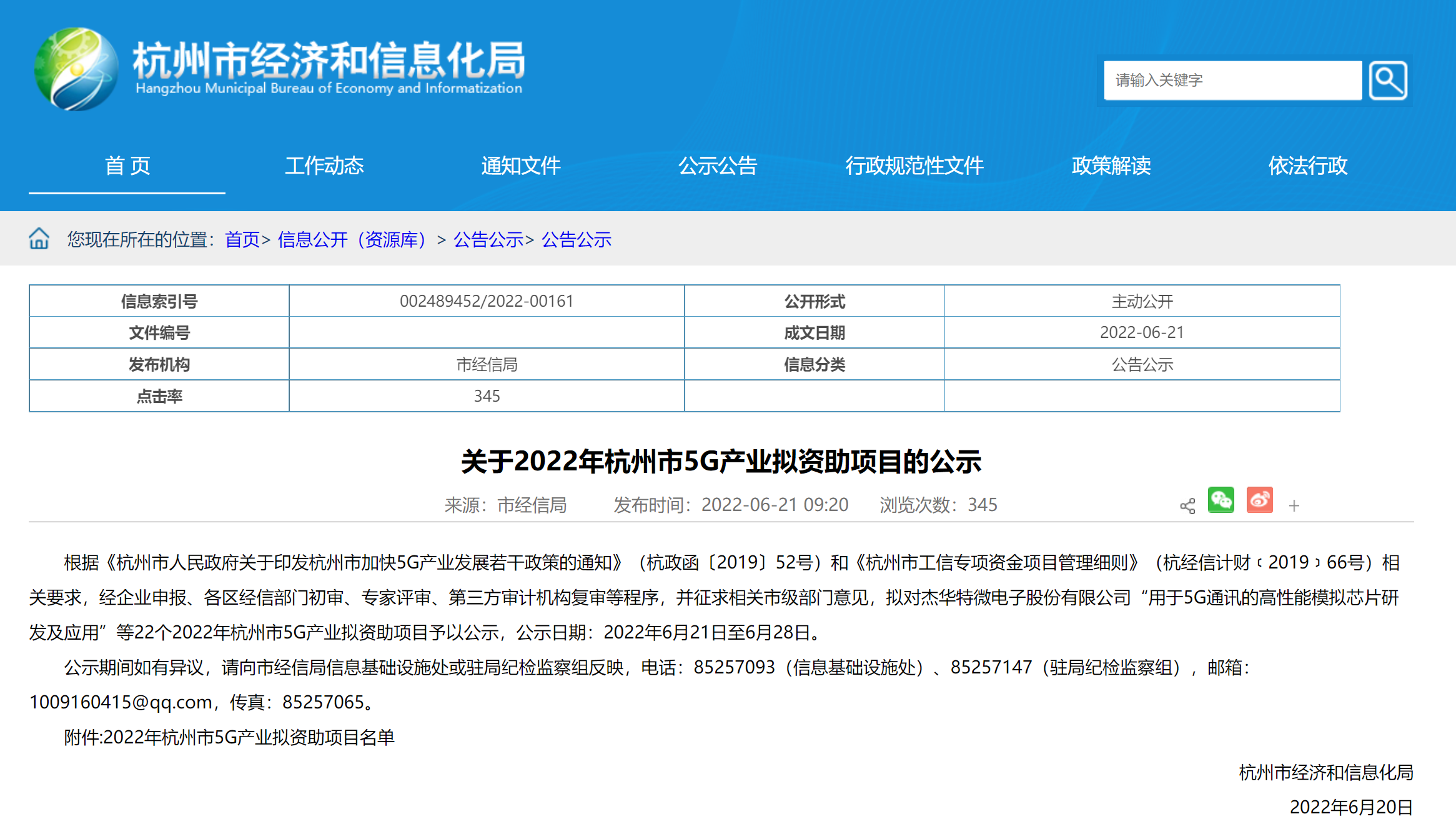Open the 公示公告 navigation tab
The width and height of the screenshot is (1456, 819).
pyautogui.click(x=718, y=166)
